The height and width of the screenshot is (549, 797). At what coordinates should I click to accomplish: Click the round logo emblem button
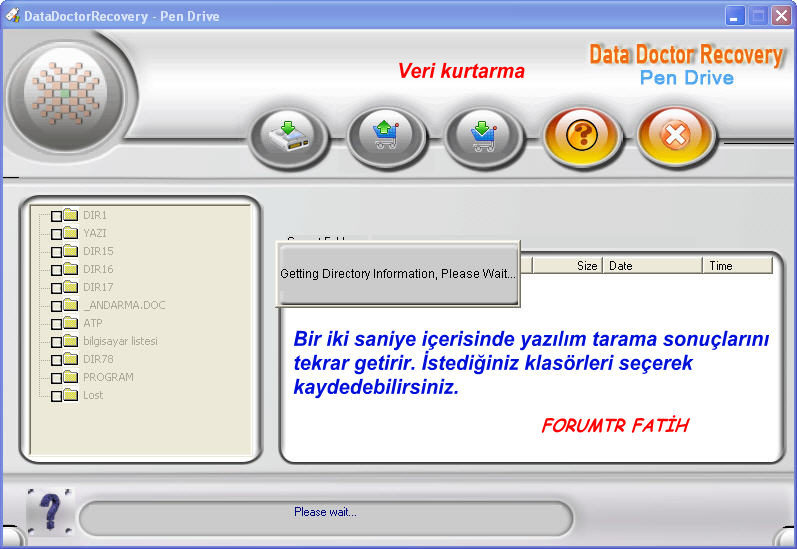click(66, 94)
